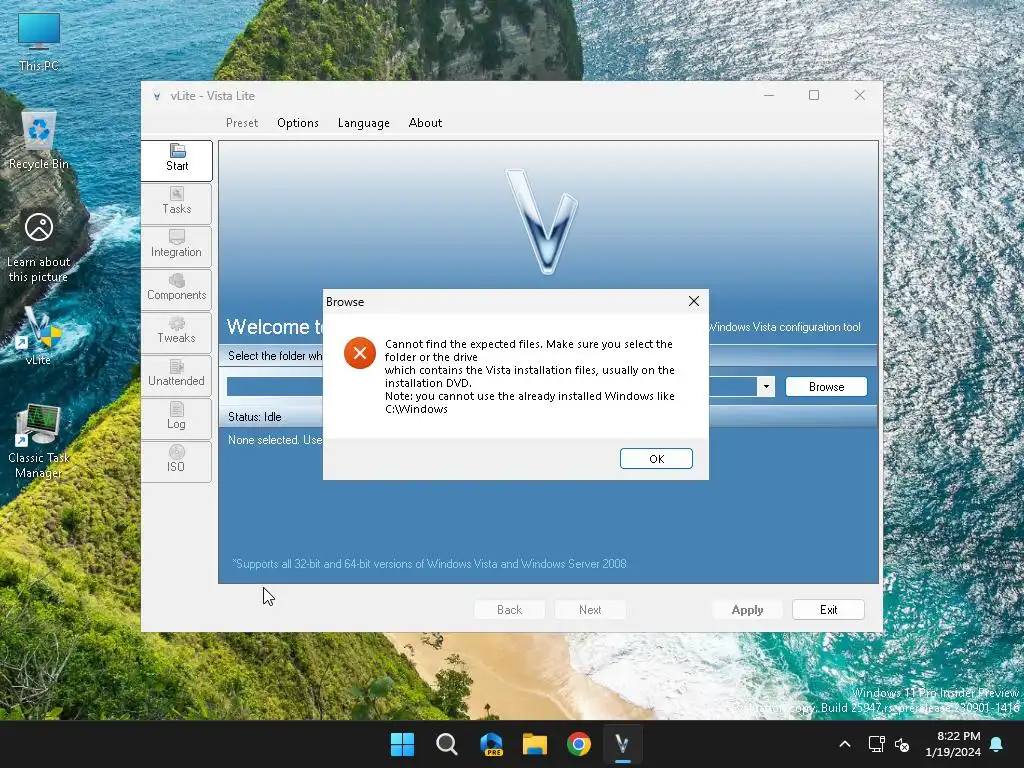Image resolution: width=1024 pixels, height=768 pixels.
Task: Open the notifications bell
Action: tap(997, 744)
